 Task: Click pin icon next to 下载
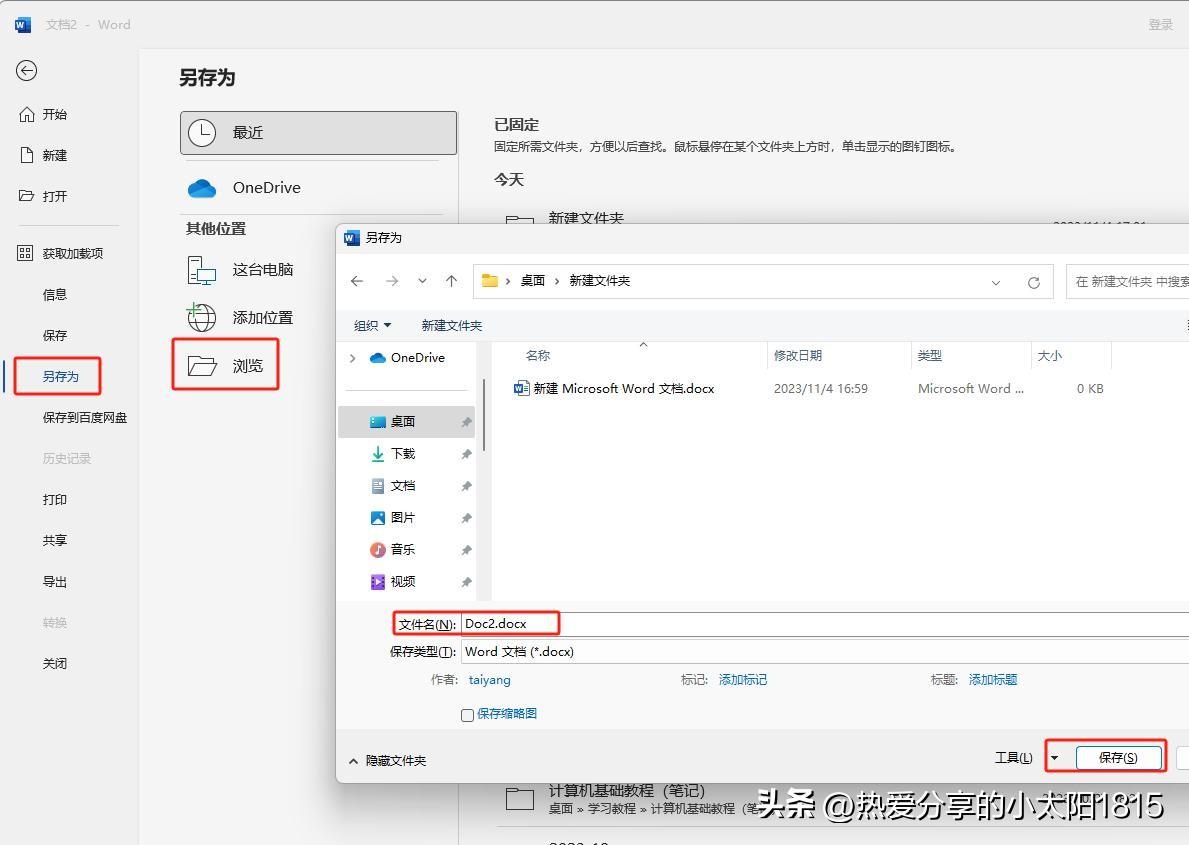(466, 454)
